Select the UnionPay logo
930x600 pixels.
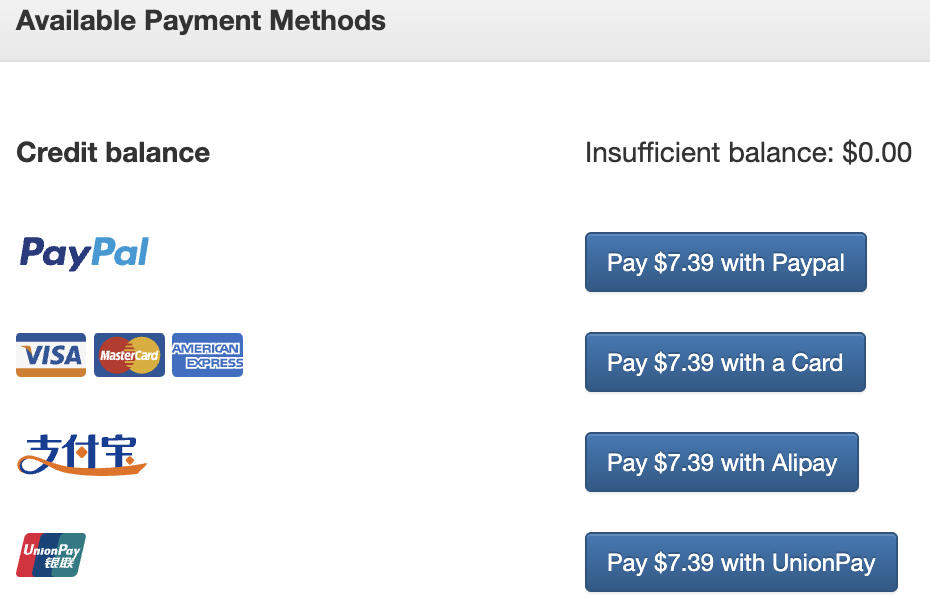tap(51, 555)
